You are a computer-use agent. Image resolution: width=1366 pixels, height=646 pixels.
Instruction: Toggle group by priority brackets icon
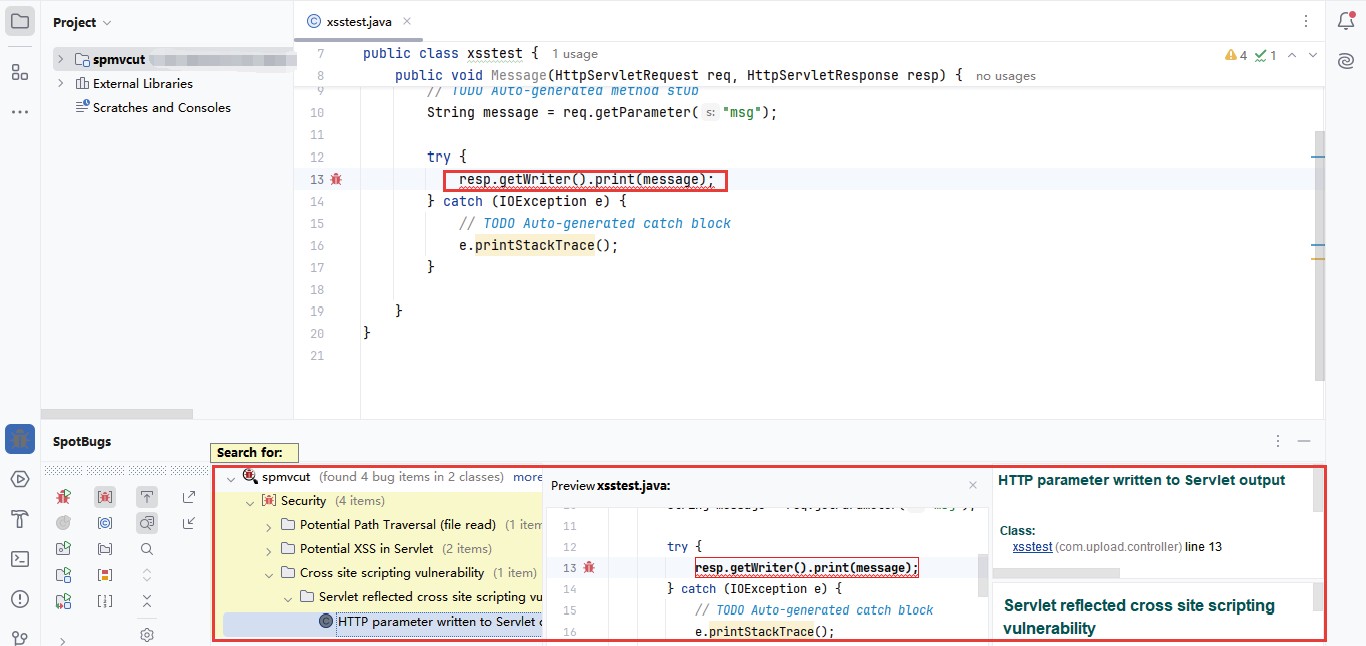pos(105,601)
